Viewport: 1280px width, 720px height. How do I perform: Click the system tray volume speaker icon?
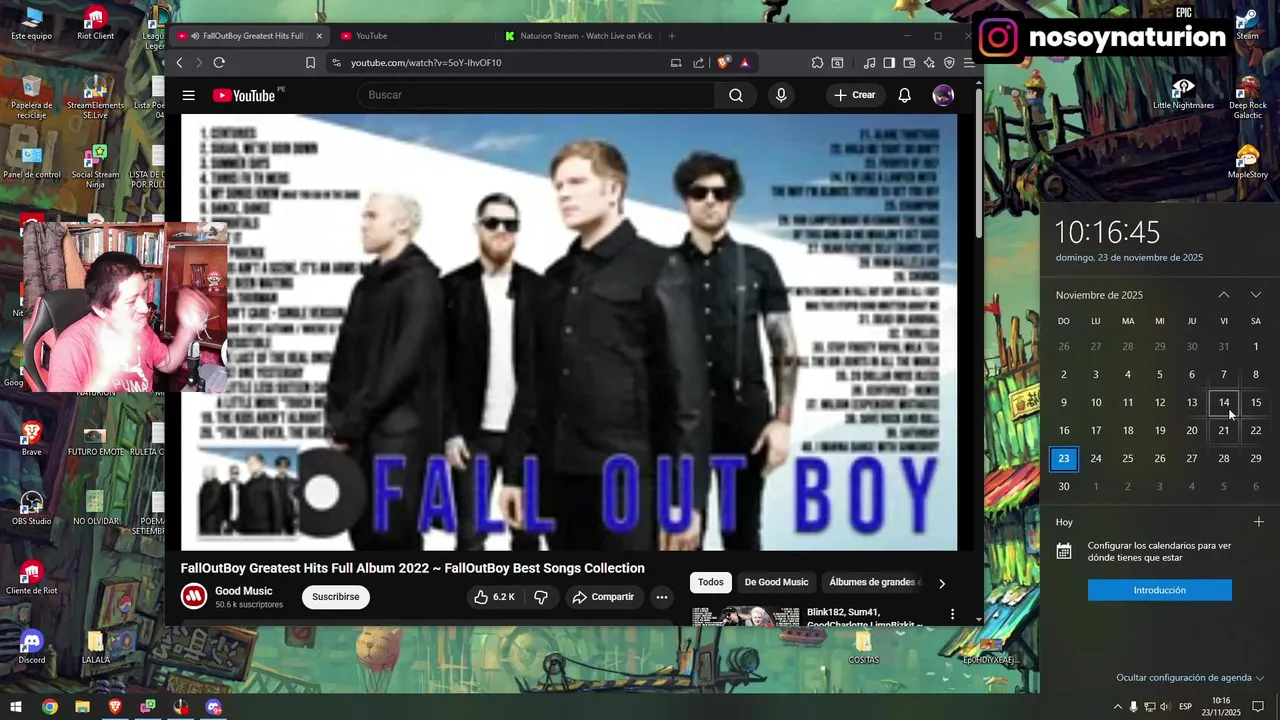[1165, 707]
